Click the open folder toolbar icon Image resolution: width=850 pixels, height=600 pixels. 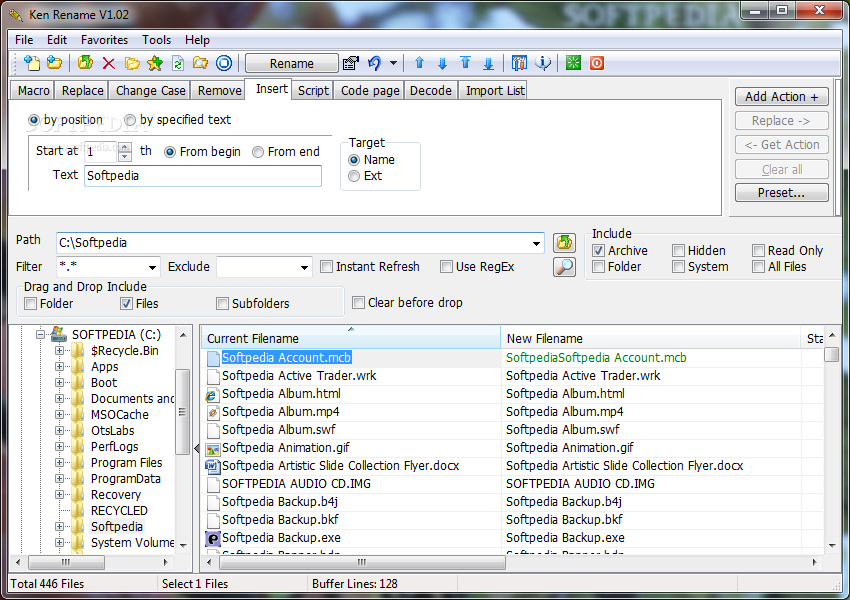(x=132, y=63)
